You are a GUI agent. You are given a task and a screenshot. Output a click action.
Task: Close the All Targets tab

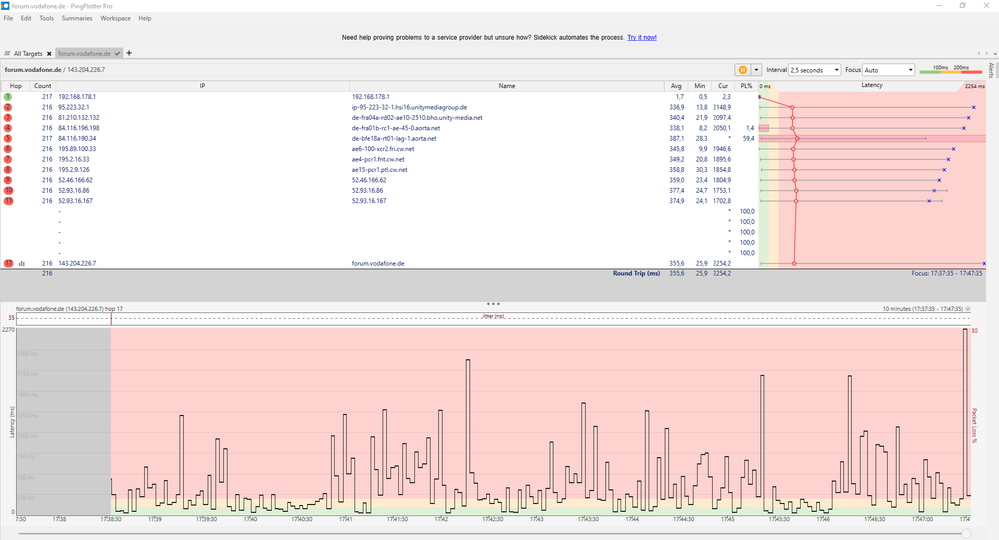coord(48,53)
